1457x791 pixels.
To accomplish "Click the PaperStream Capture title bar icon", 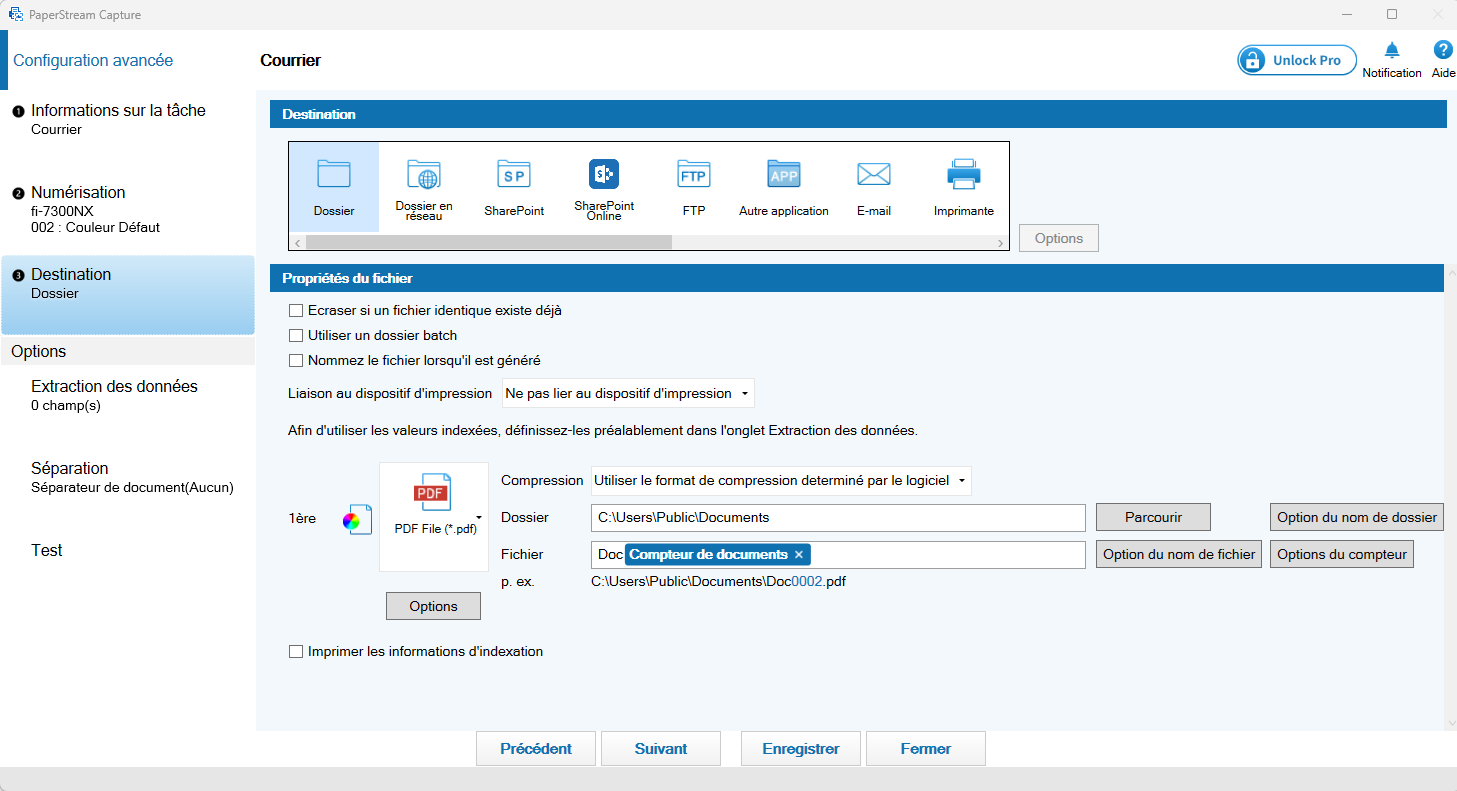I will (x=16, y=15).
